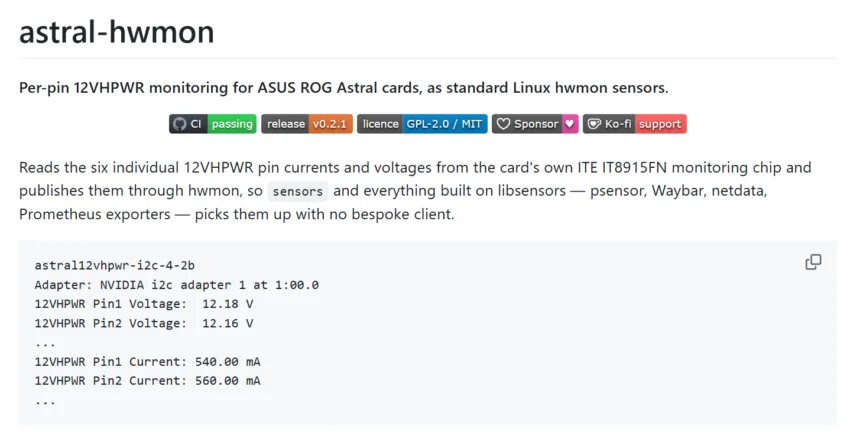Copy the sensors output code block
The image size is (850, 432).
813,262
